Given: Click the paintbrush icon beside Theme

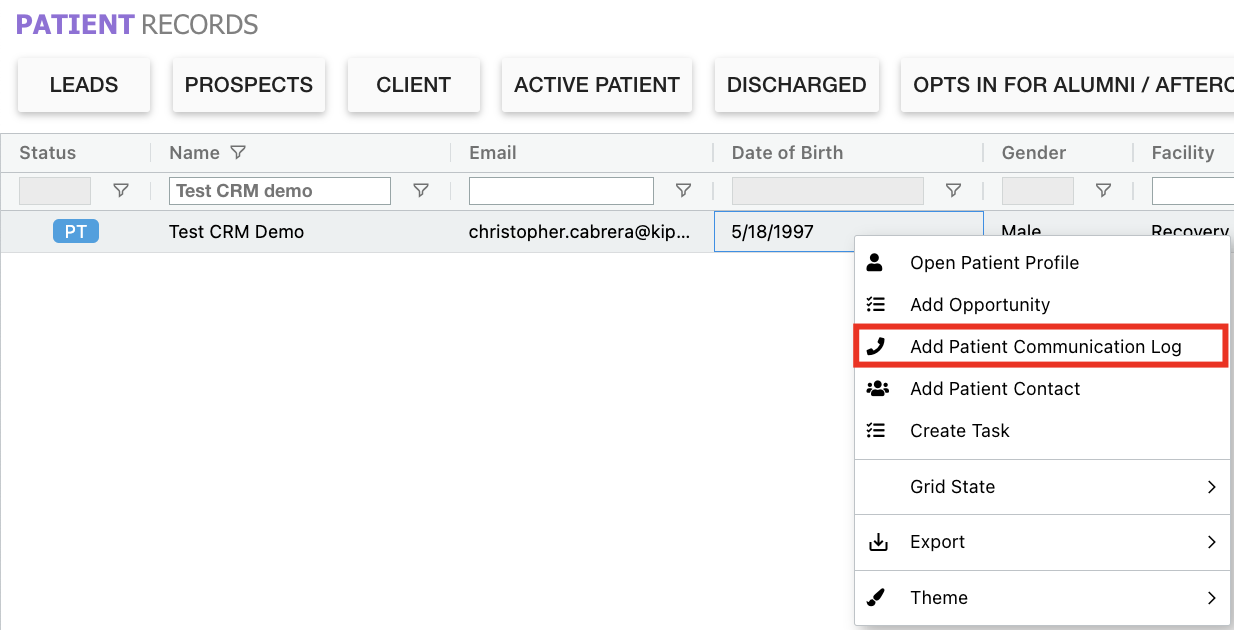Looking at the screenshot, I should coord(876,598).
